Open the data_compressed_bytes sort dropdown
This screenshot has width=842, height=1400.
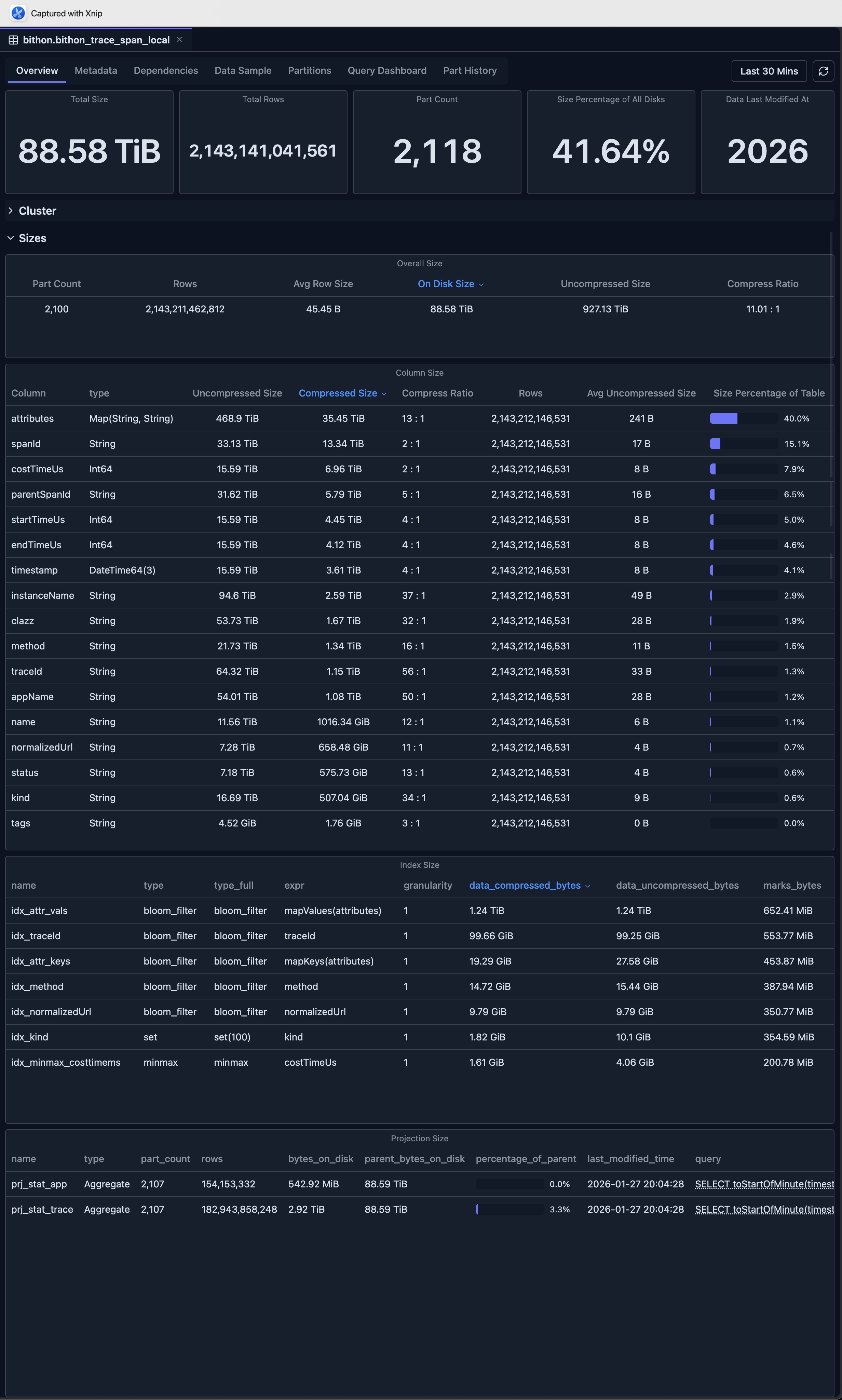(587, 885)
